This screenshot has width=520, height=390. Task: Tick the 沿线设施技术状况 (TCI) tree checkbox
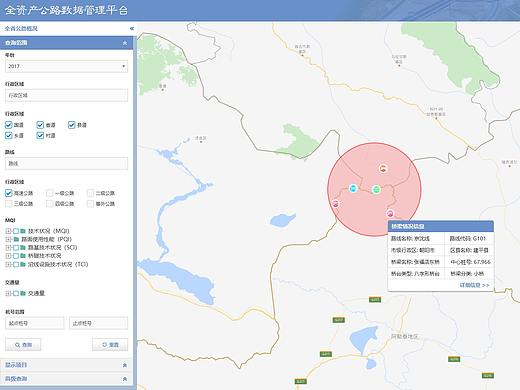(16, 264)
